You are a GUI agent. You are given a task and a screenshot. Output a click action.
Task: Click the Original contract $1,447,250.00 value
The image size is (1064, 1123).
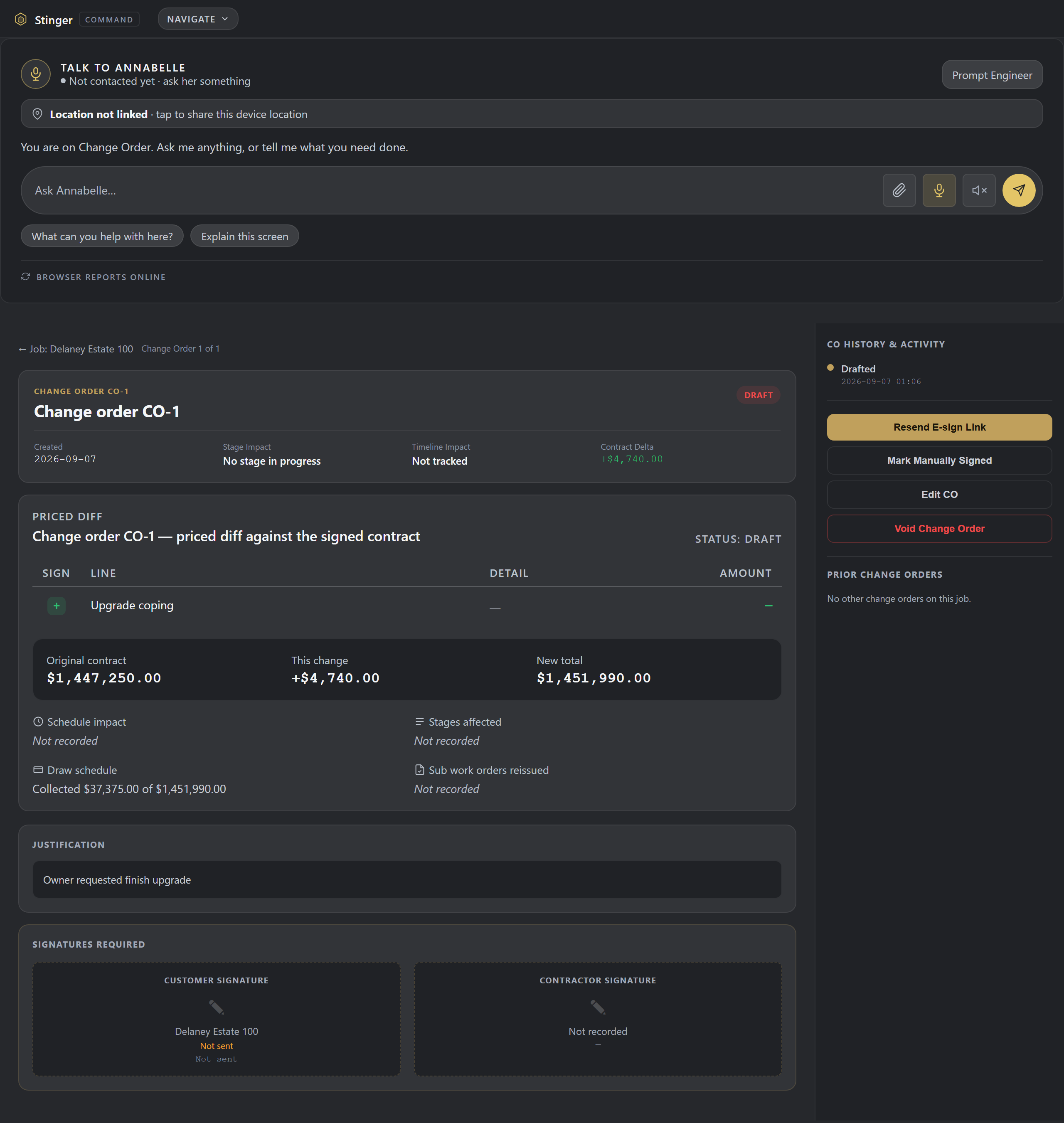(104, 678)
